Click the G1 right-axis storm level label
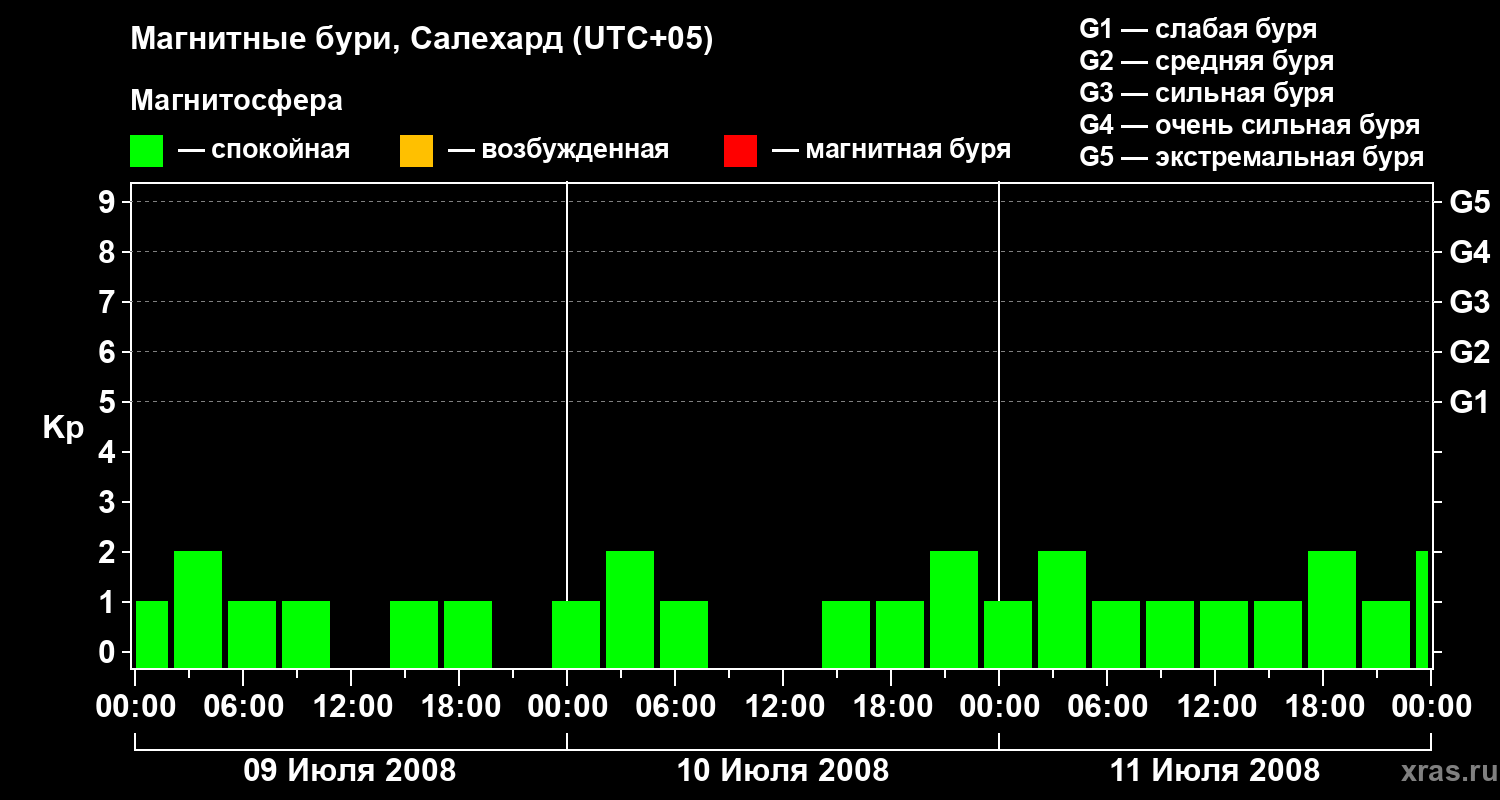 coord(1469,402)
